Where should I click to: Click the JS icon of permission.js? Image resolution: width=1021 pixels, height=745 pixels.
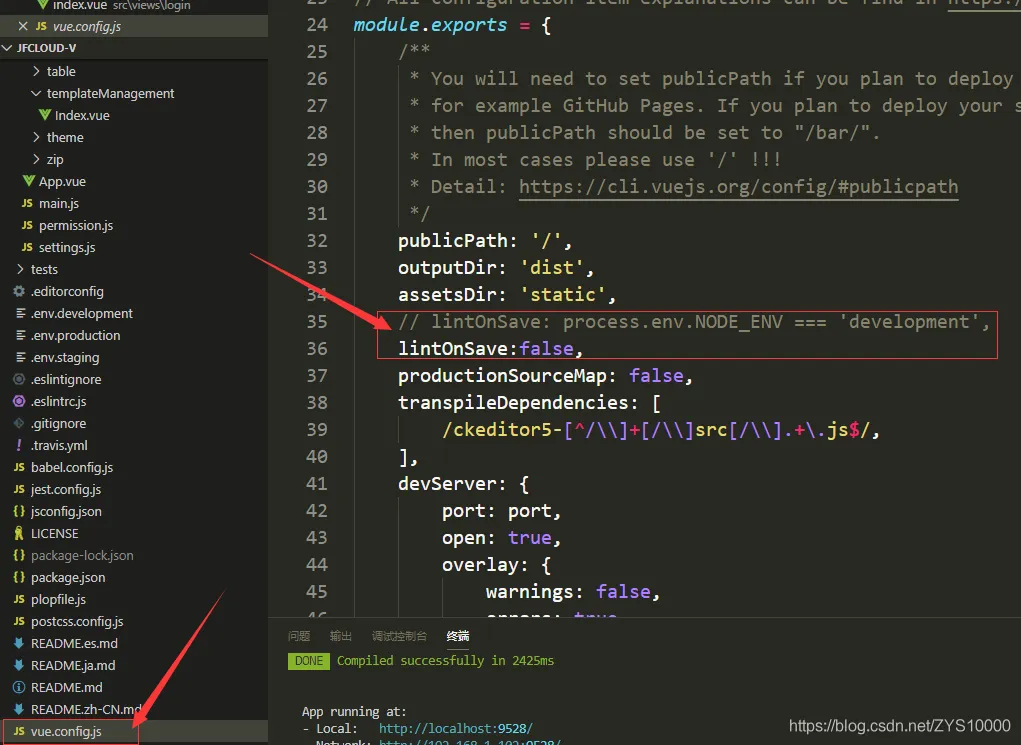pos(27,225)
